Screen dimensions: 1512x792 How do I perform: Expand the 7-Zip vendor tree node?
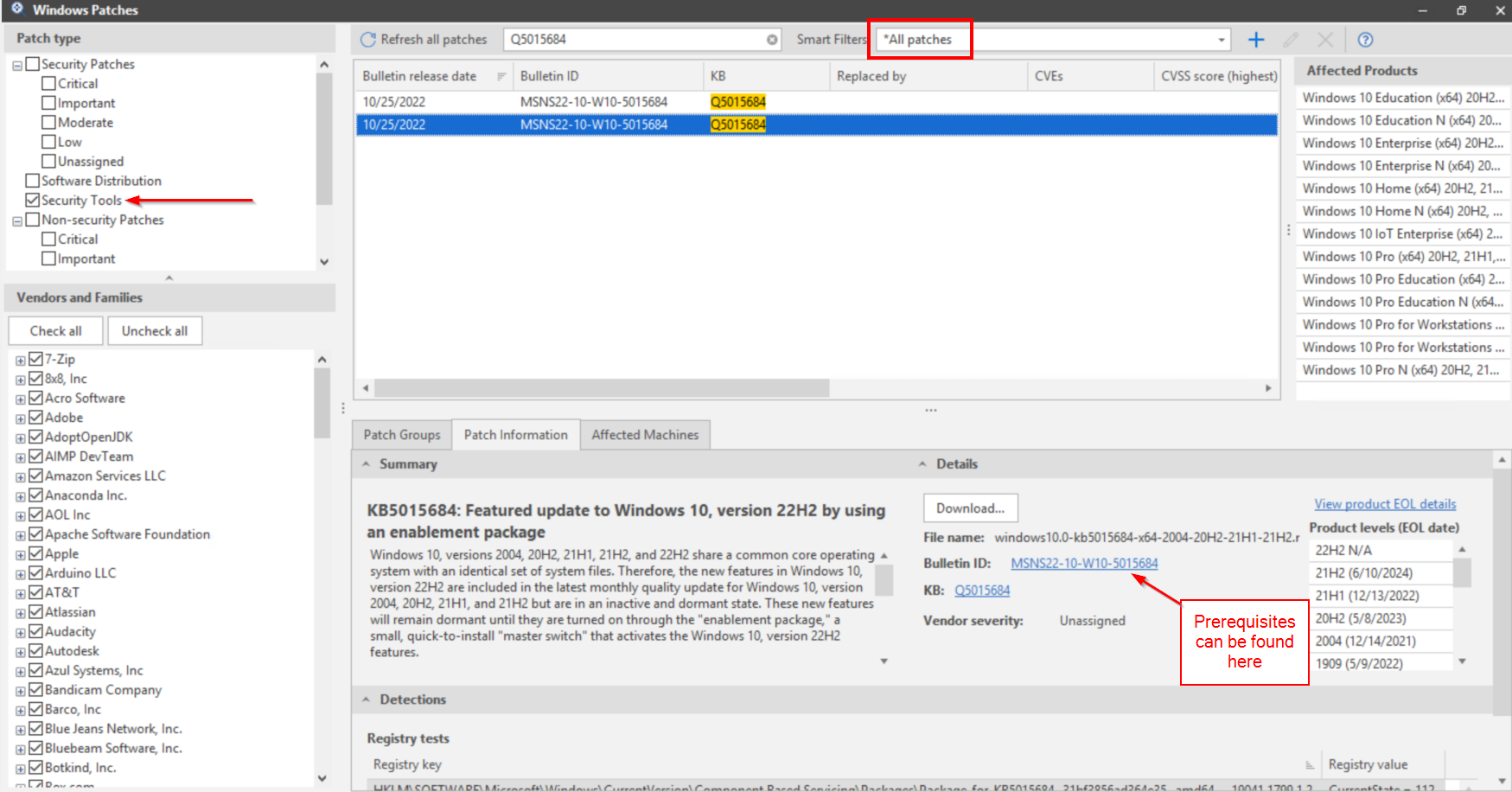tap(21, 359)
